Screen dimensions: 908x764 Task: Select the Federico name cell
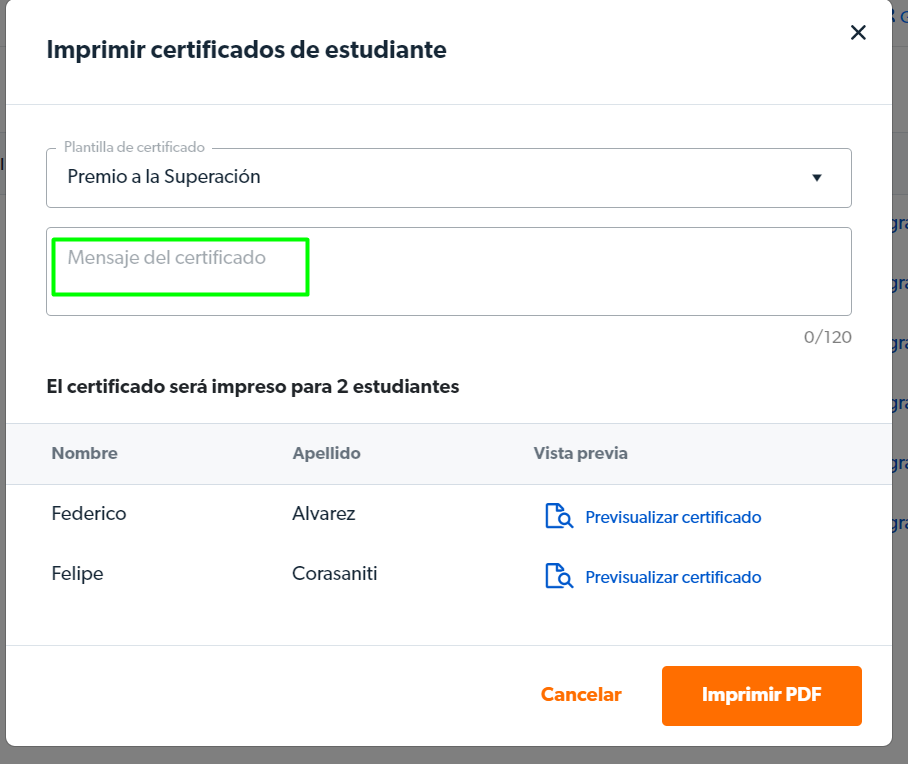pyautogui.click(x=89, y=514)
